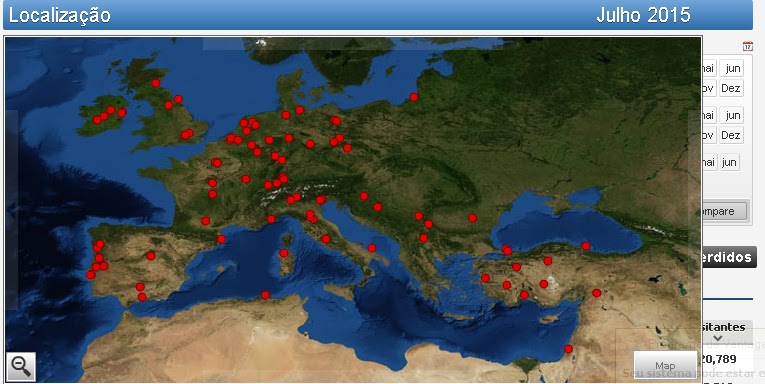Select the uppermost 'Dez' month button
The height and width of the screenshot is (384, 765).
click(730, 88)
